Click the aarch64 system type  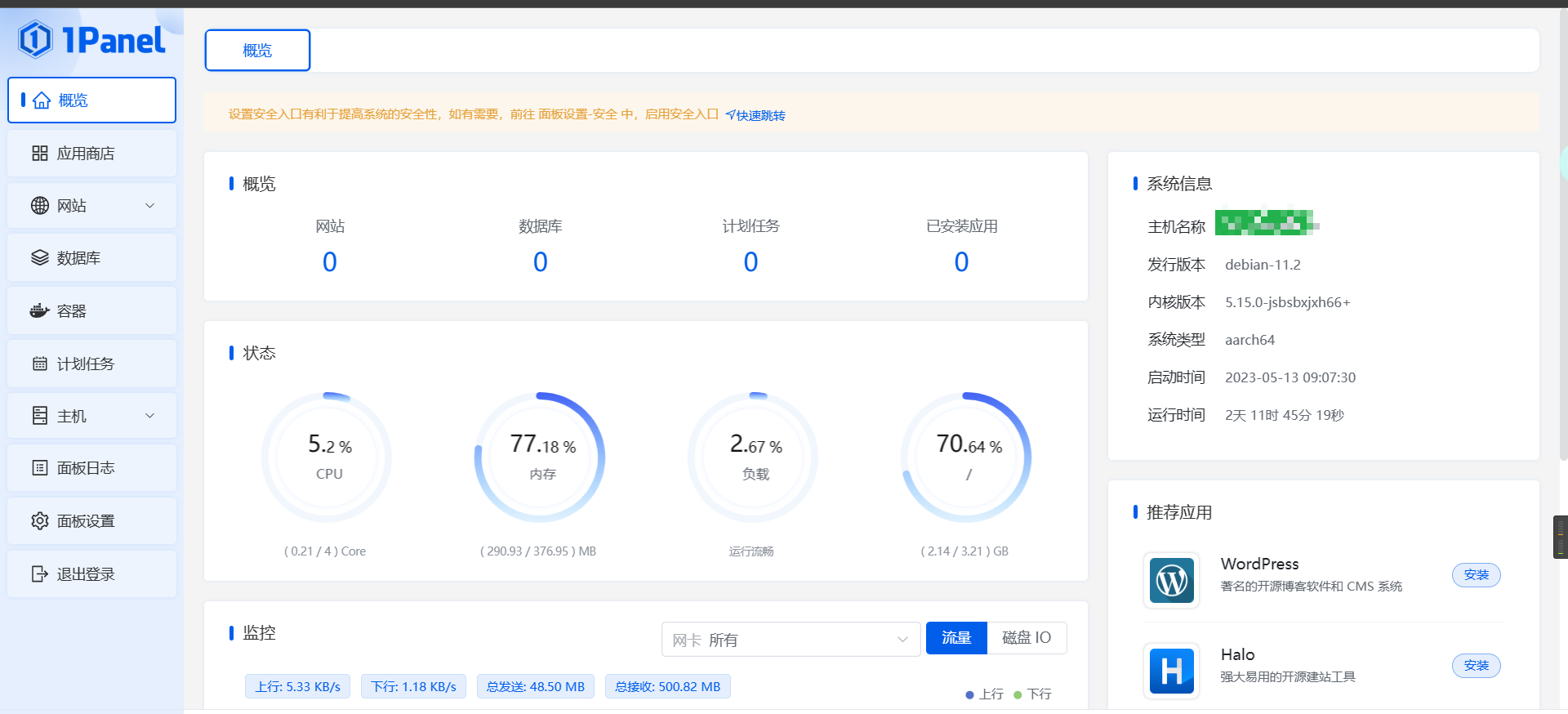[x=1249, y=340]
